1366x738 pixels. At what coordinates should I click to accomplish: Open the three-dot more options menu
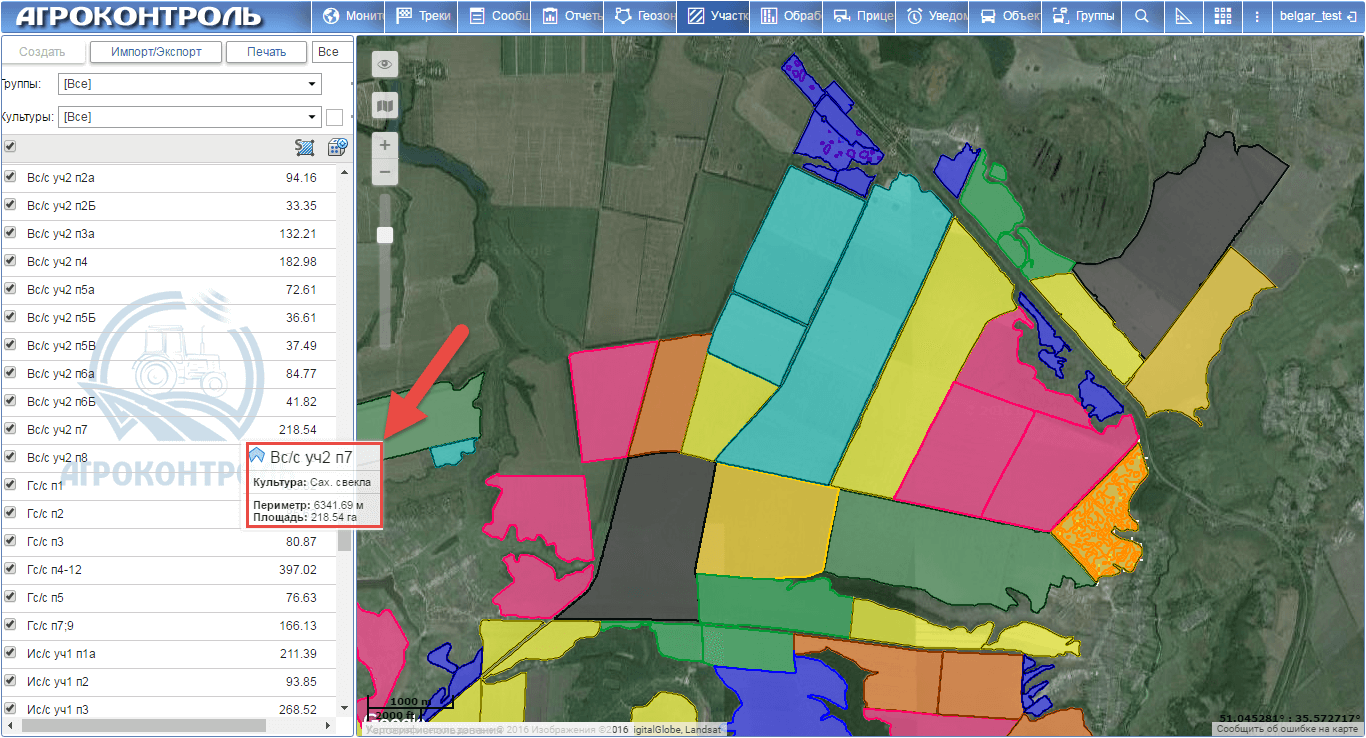click(x=1256, y=16)
